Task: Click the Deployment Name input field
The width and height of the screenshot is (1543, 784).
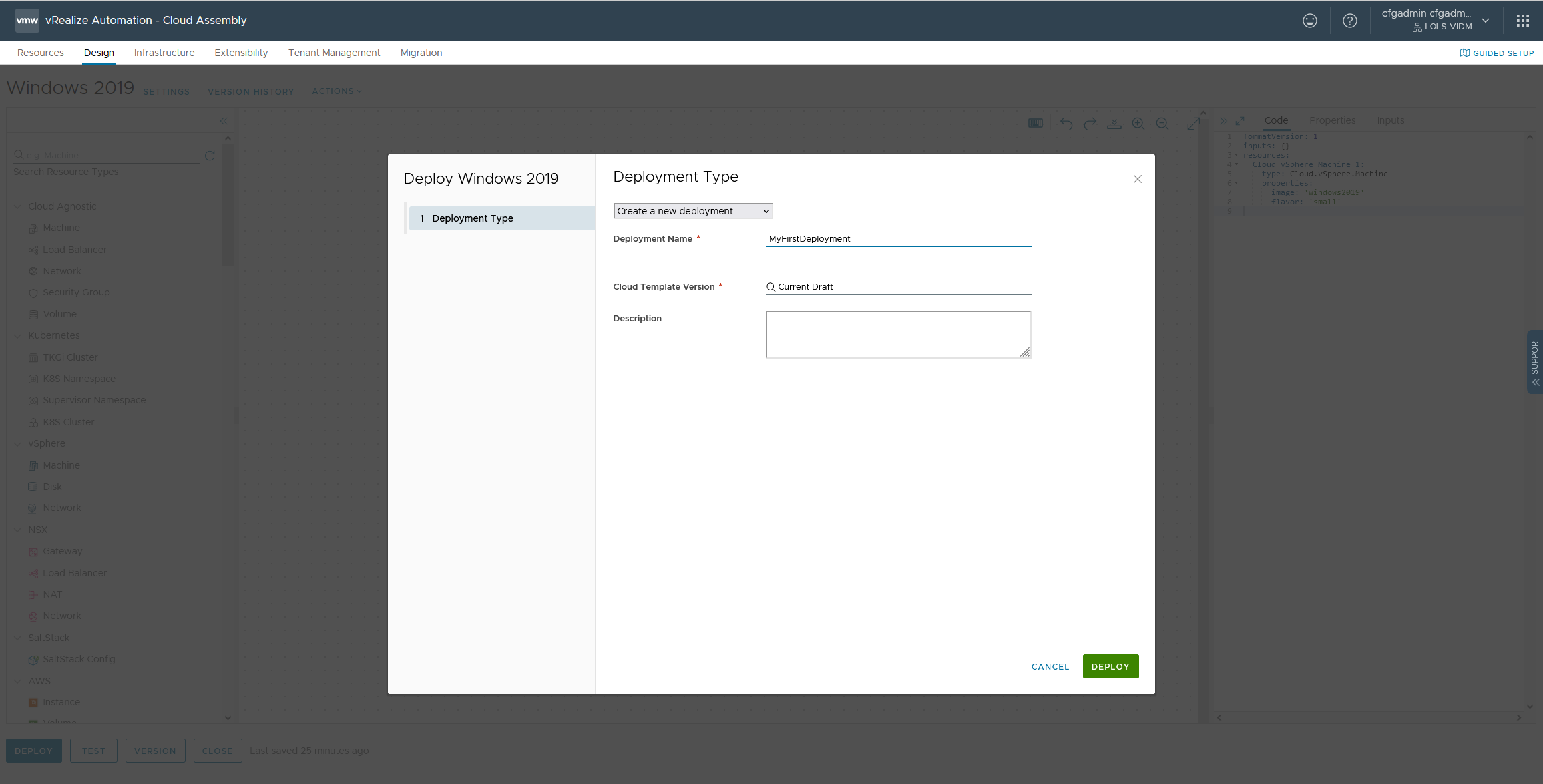Action: coord(898,238)
